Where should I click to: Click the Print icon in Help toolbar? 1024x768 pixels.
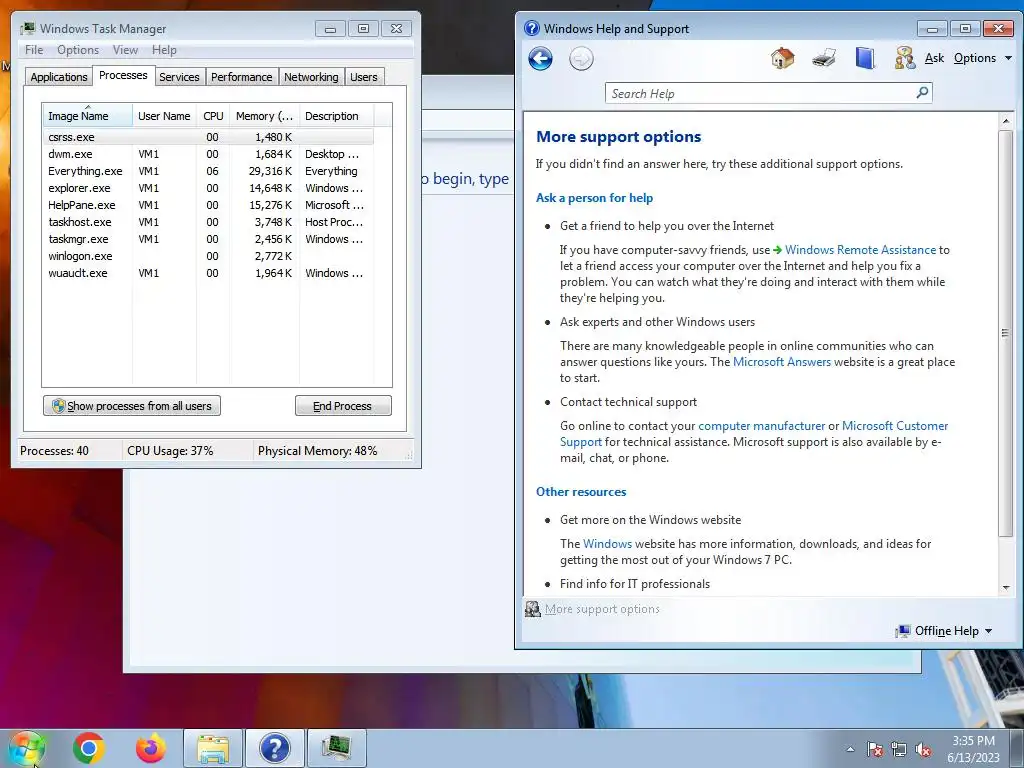(x=824, y=58)
